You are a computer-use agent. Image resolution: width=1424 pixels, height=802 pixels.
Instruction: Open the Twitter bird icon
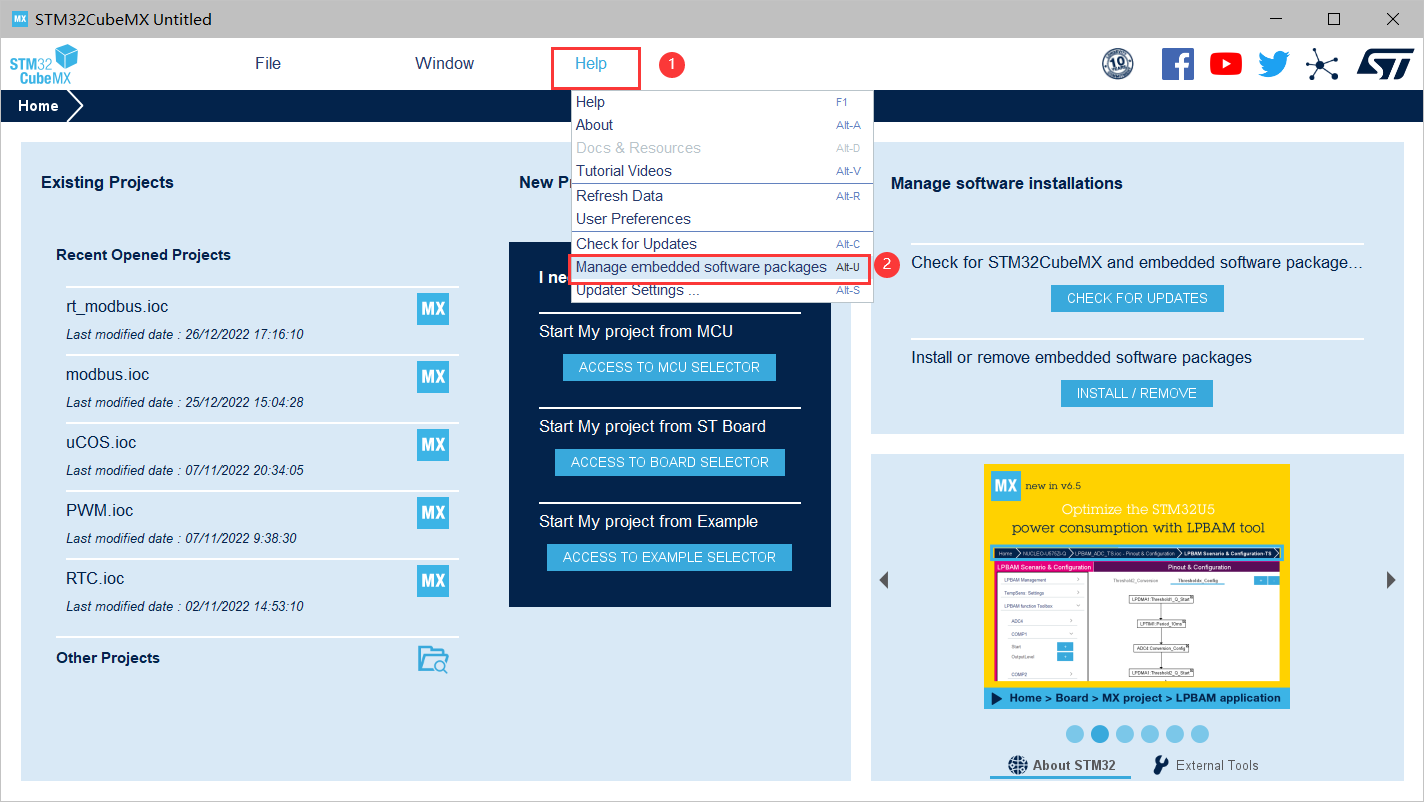pyautogui.click(x=1274, y=65)
